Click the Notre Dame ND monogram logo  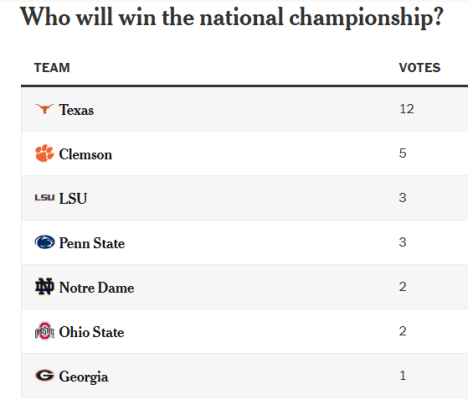click(x=44, y=287)
